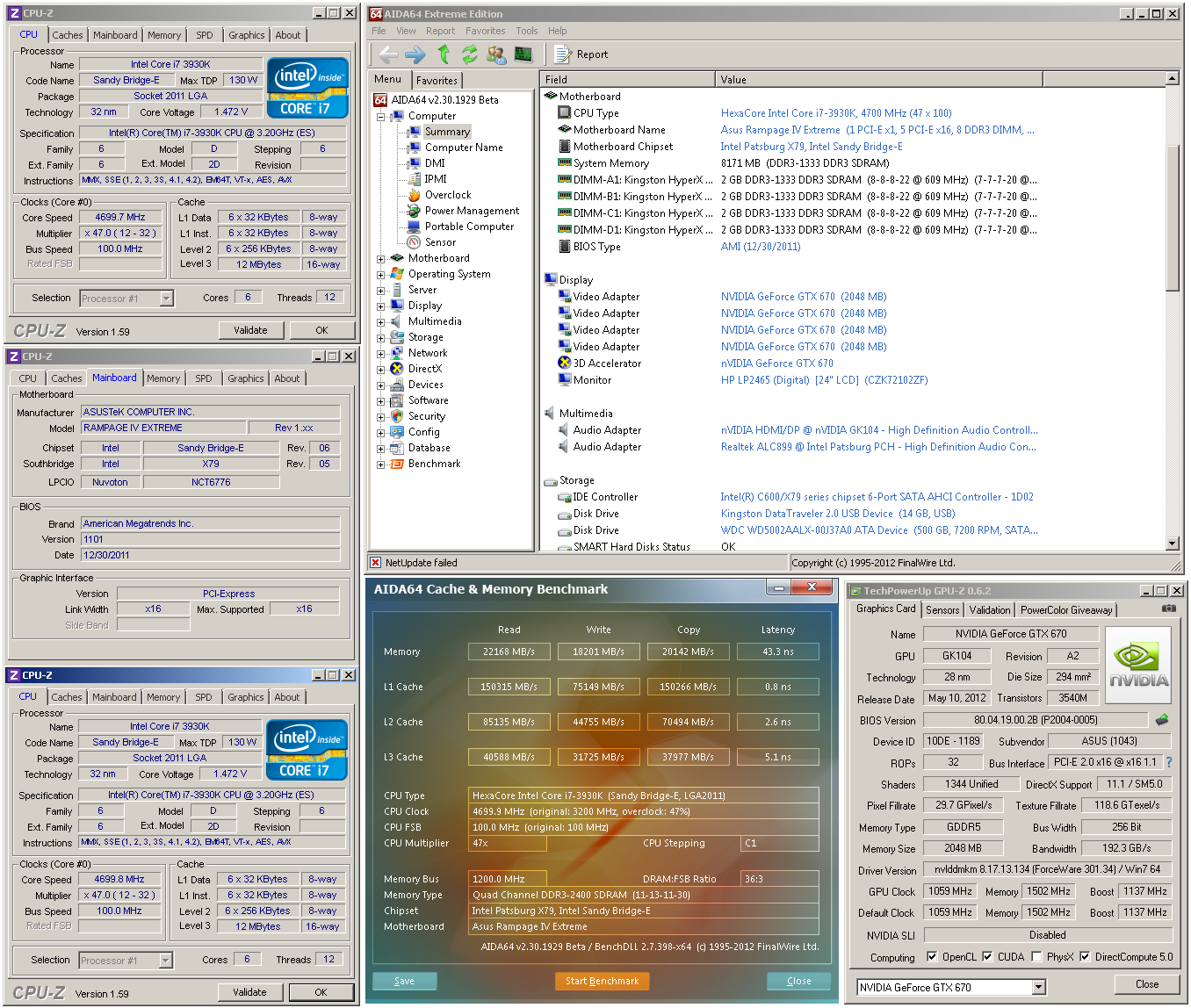
Task: Toggle the CUDA checkbox in GPU-Z
Action: tap(987, 957)
